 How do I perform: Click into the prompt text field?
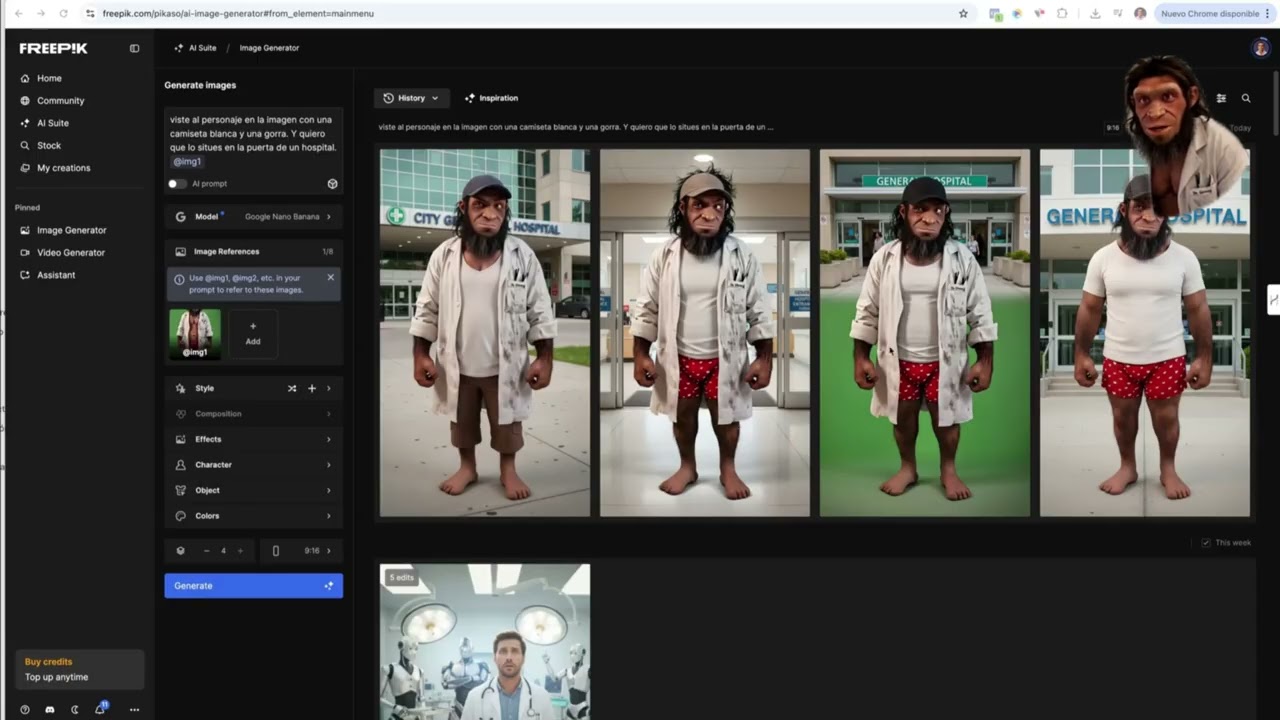click(x=253, y=140)
